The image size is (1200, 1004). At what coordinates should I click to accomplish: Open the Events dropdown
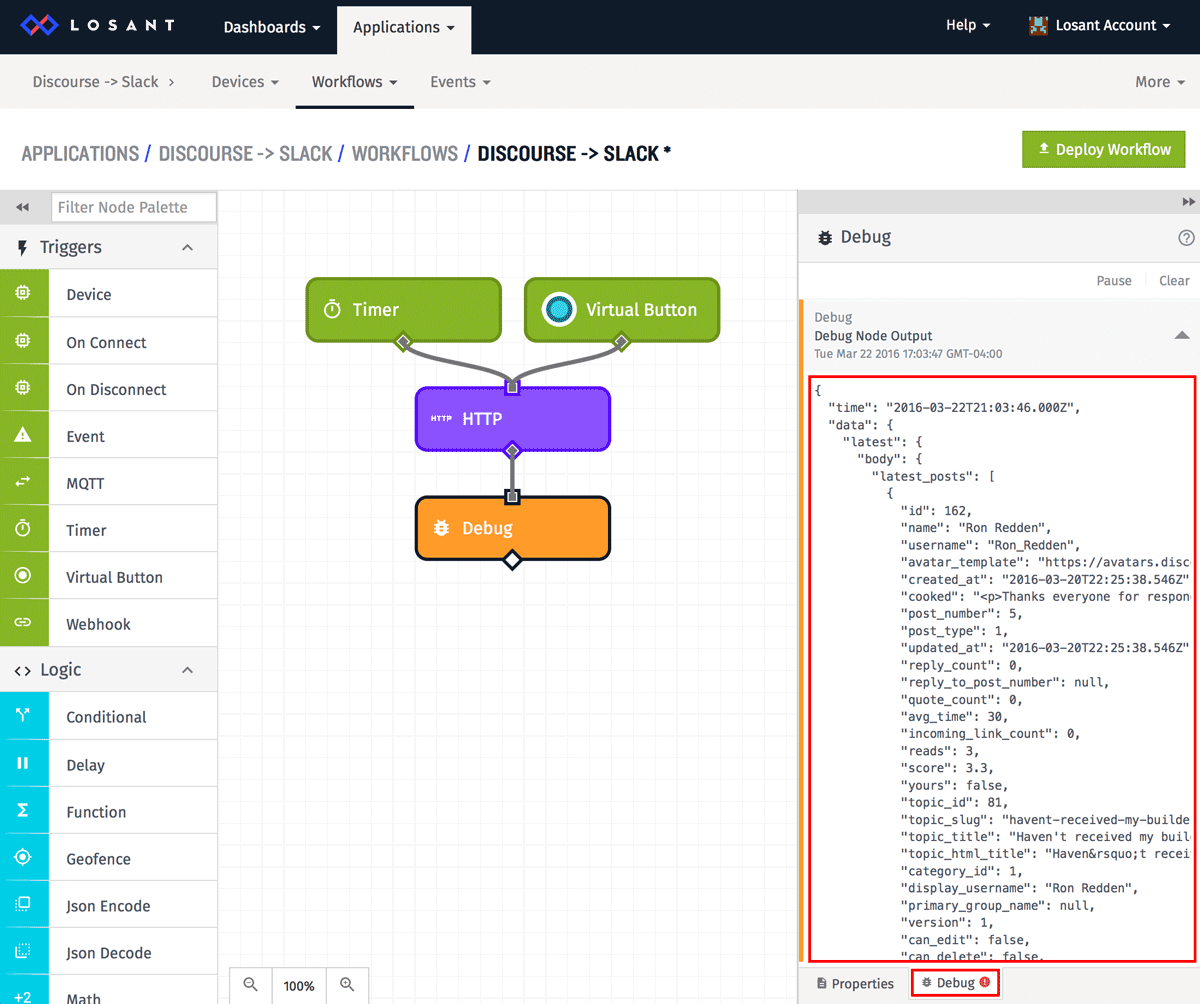click(460, 82)
